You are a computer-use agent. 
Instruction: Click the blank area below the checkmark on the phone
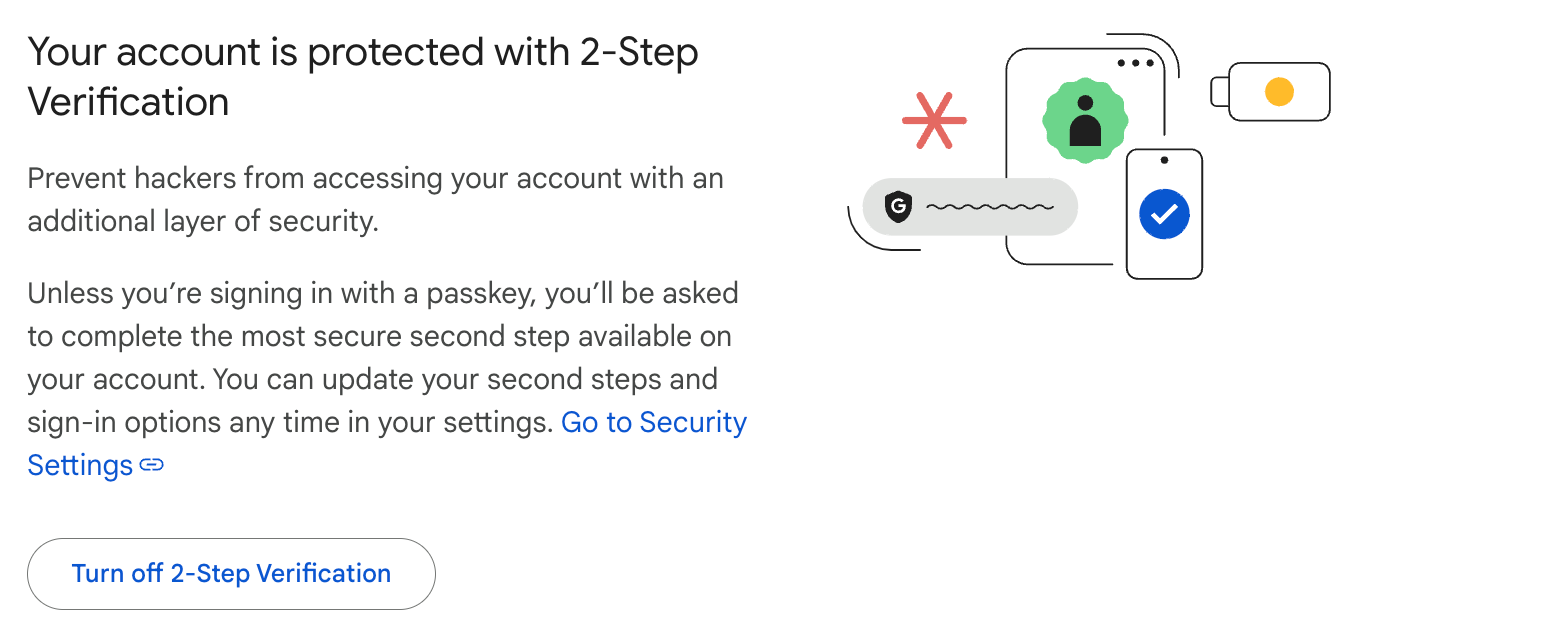1164,256
